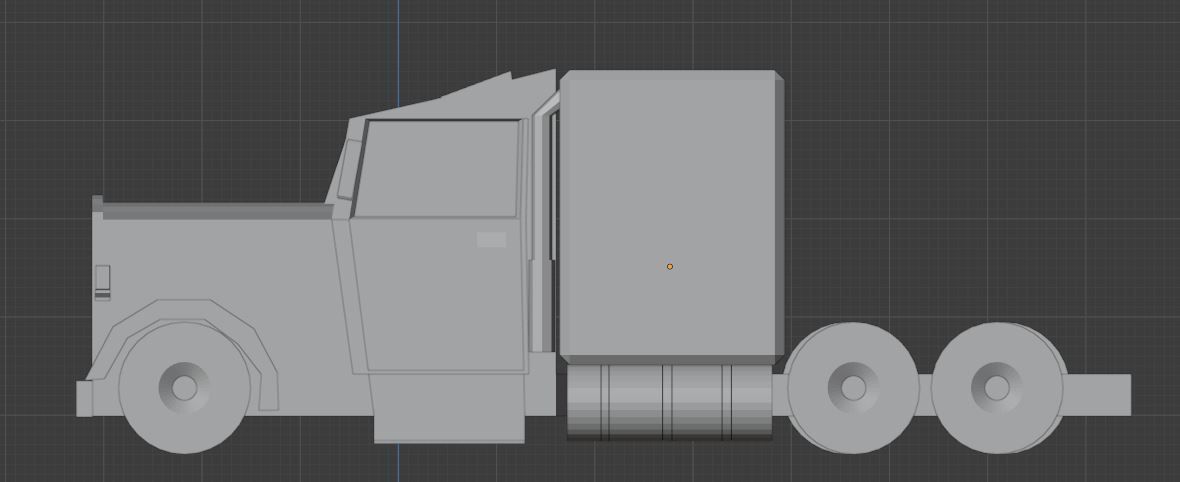Viewport: 1180px width, 482px height.
Task: Select the side marker light on hood
Action: tap(102, 283)
